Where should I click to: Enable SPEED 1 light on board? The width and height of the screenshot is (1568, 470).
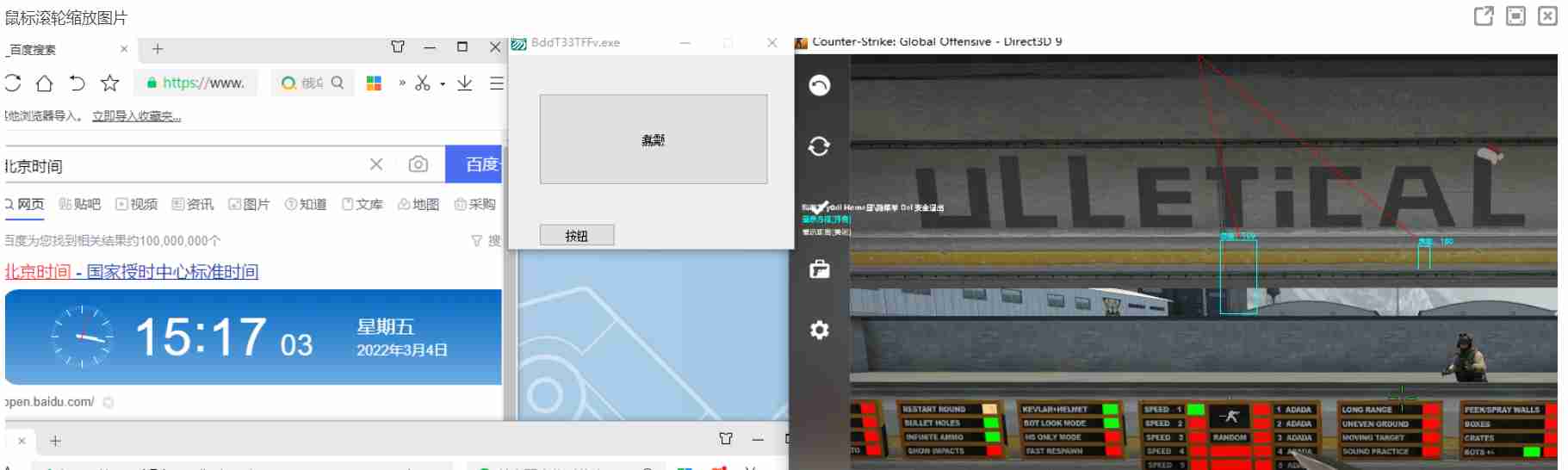[x=1196, y=410]
